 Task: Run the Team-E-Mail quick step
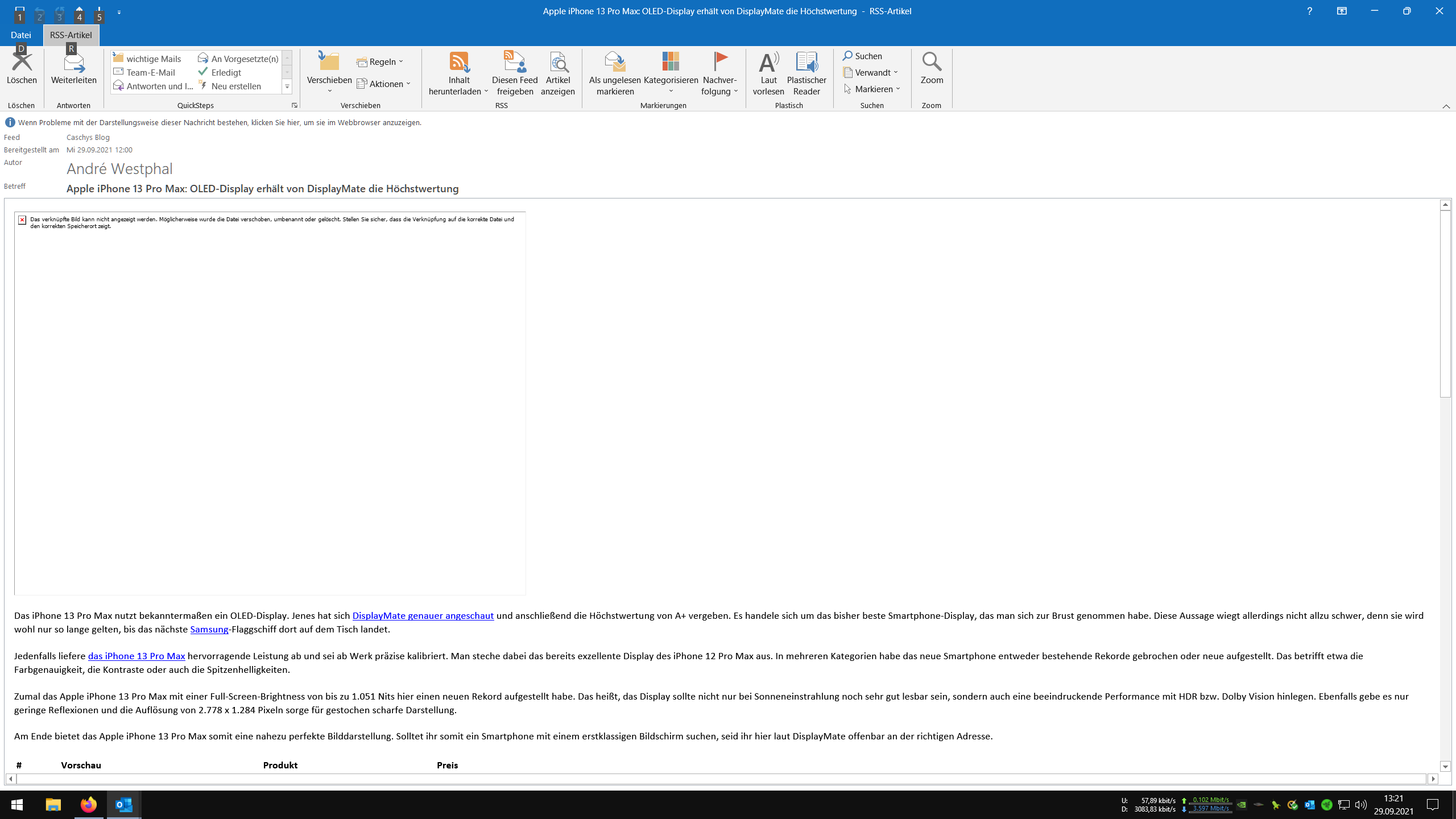(x=144, y=72)
